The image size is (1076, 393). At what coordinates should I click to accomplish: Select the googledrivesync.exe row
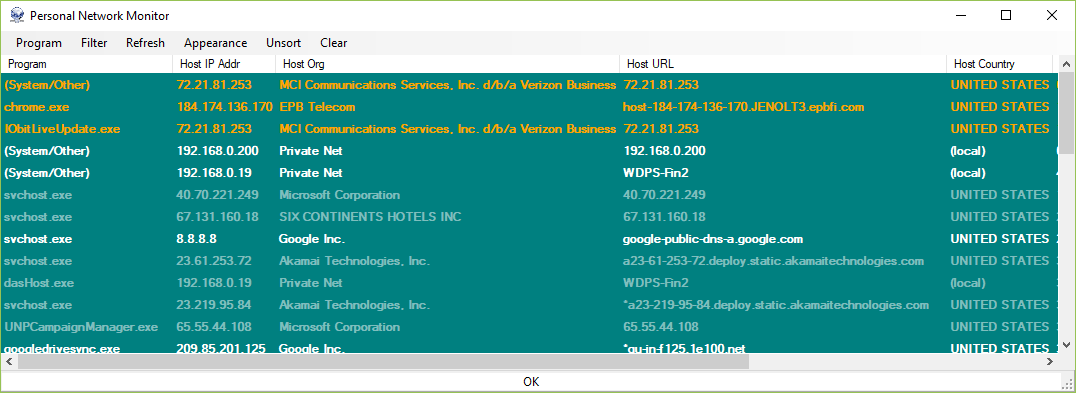coord(529,346)
